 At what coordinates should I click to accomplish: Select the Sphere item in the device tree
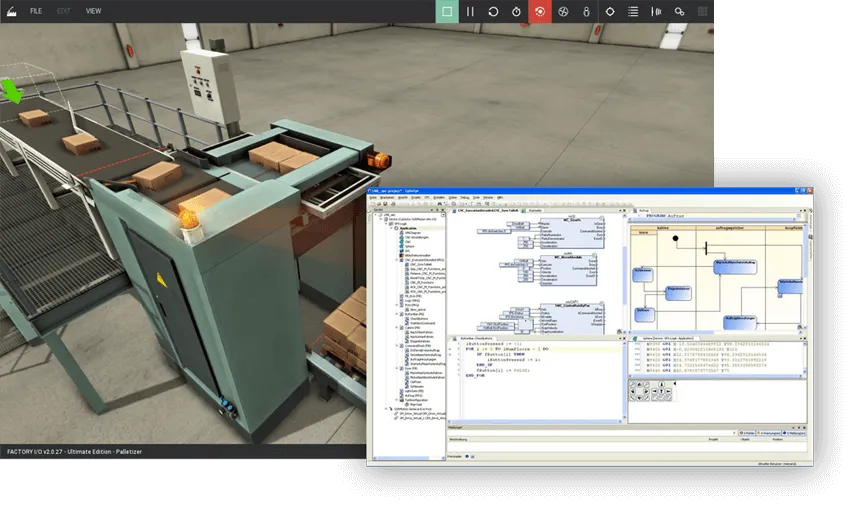click(409, 246)
